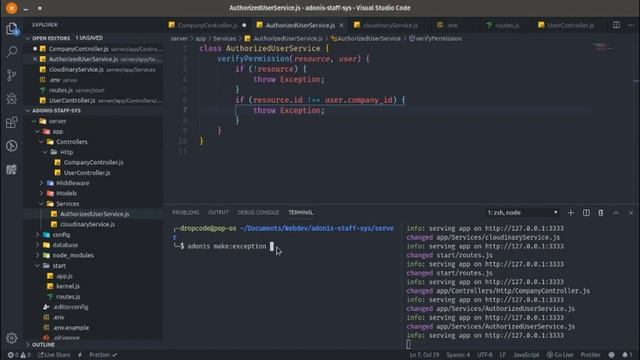Screen dimensions: 640x360
Task: Expand the node_modules folder
Action: pos(38,255)
